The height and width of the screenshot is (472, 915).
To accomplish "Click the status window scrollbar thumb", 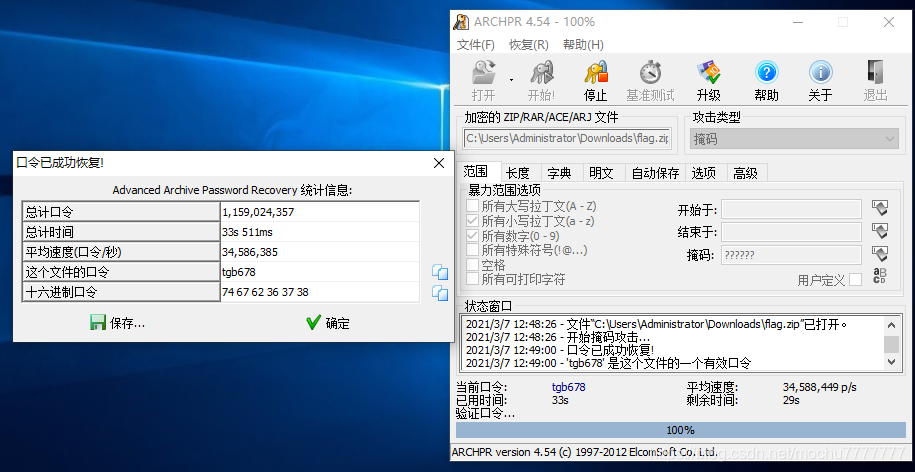I will coord(891,344).
